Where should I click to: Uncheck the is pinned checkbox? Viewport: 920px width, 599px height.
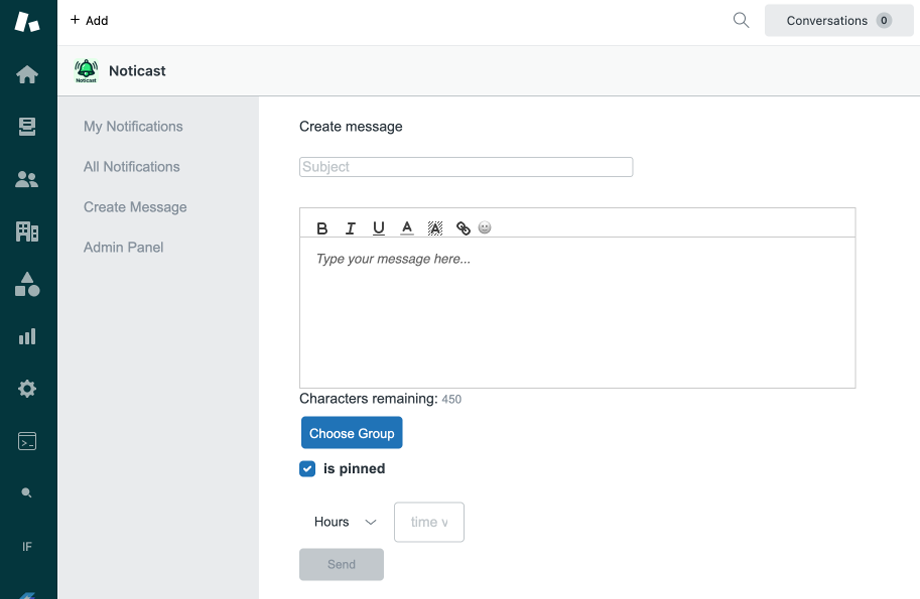point(307,468)
